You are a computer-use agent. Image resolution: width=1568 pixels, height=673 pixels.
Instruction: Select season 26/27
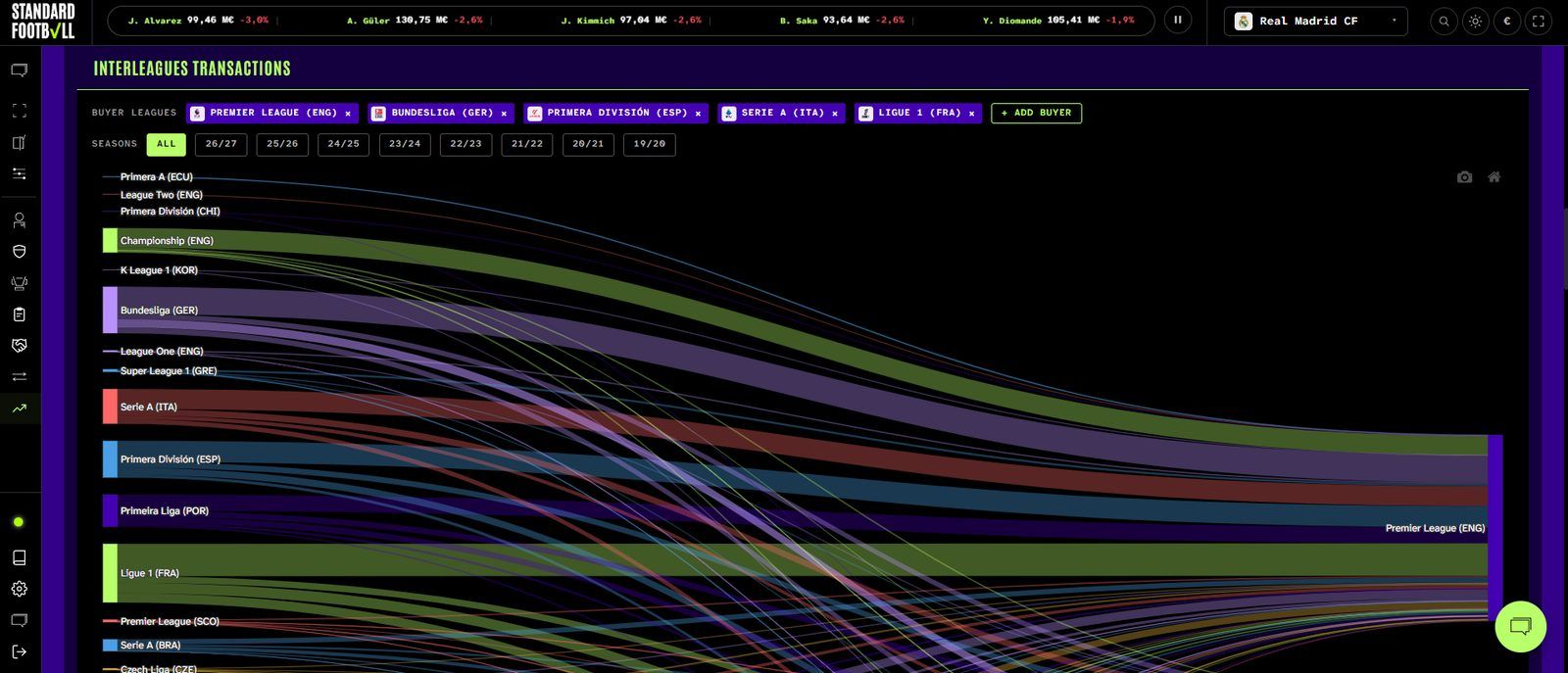[221, 144]
